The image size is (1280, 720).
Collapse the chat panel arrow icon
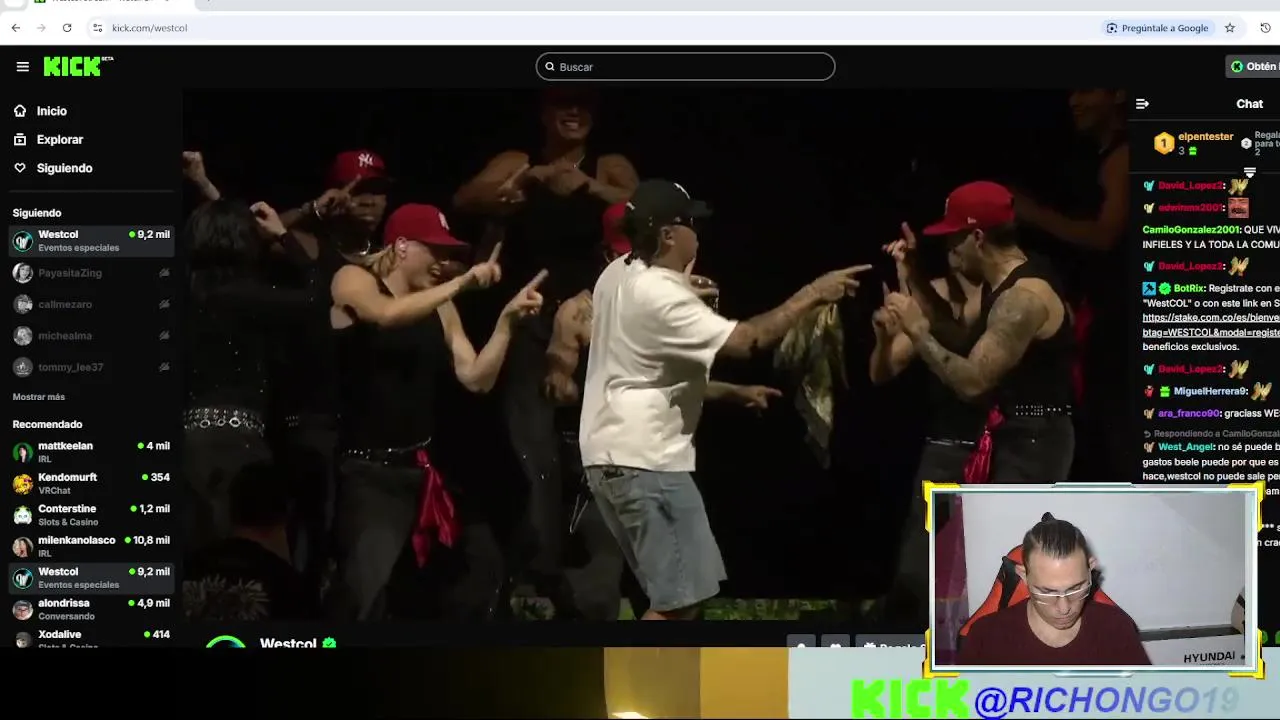click(1142, 104)
